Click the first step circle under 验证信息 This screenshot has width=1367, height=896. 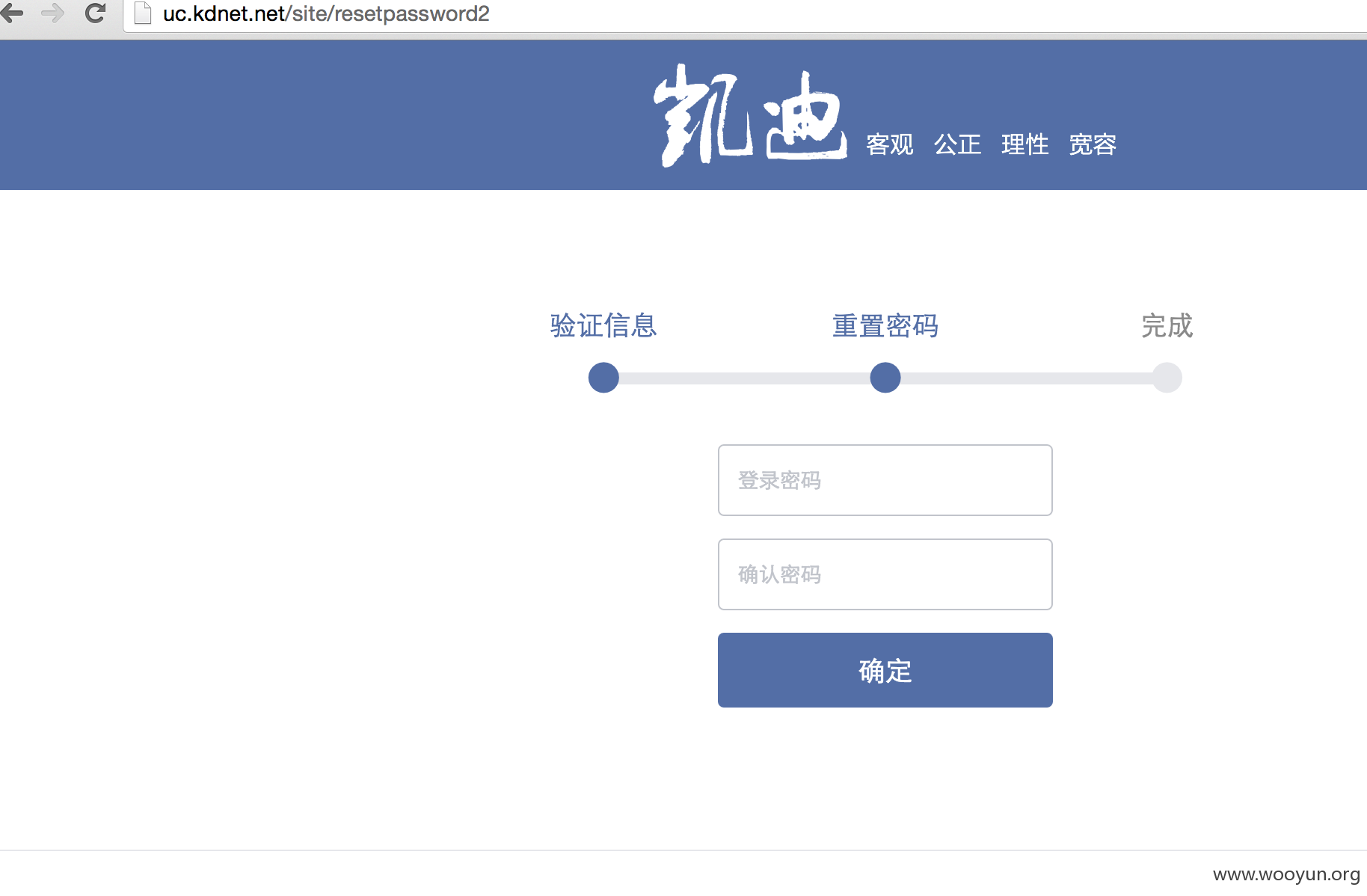pyautogui.click(x=603, y=378)
